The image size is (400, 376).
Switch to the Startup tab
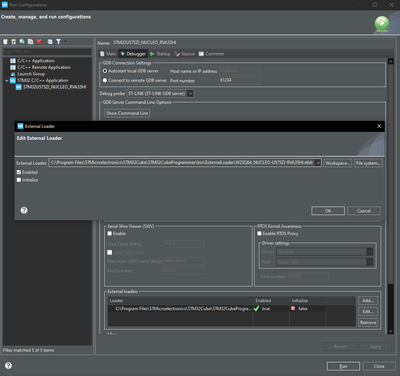click(160, 54)
